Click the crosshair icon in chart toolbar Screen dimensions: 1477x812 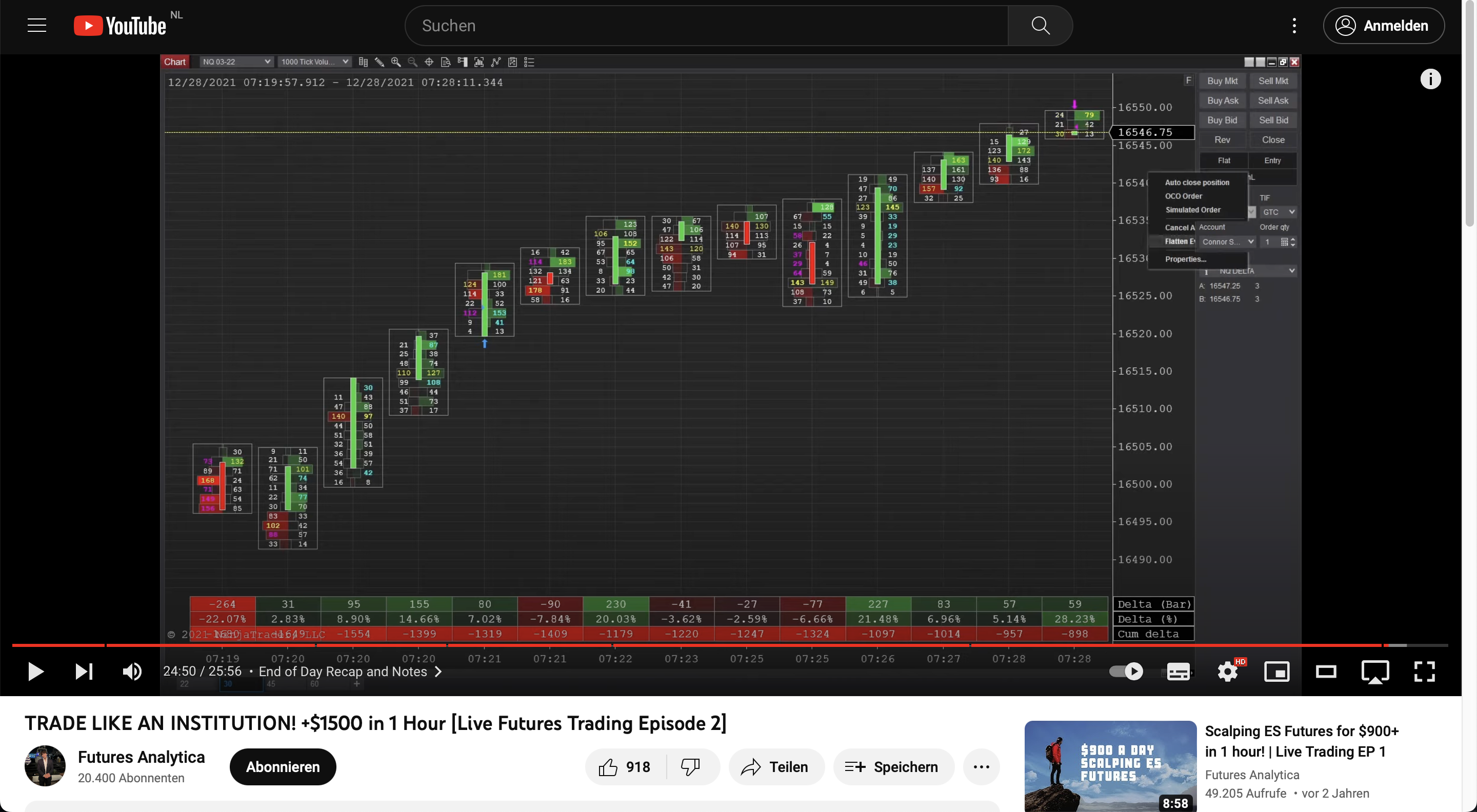(429, 62)
